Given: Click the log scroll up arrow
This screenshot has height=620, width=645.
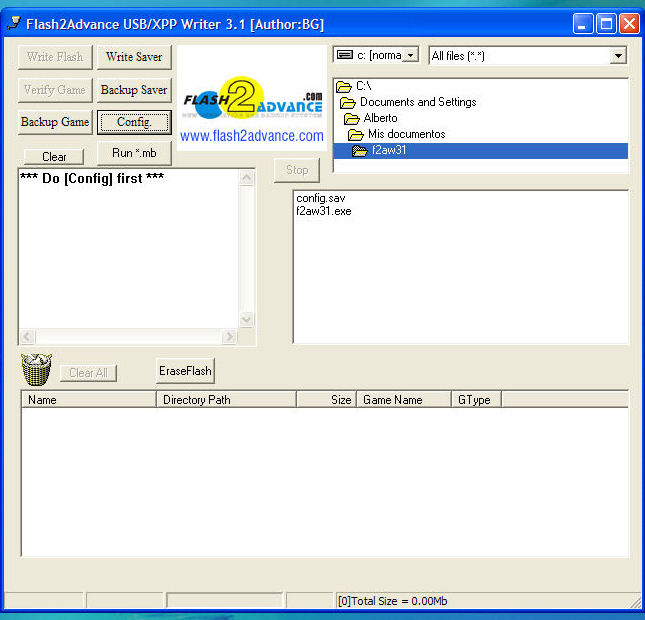Looking at the screenshot, I should pos(246,178).
